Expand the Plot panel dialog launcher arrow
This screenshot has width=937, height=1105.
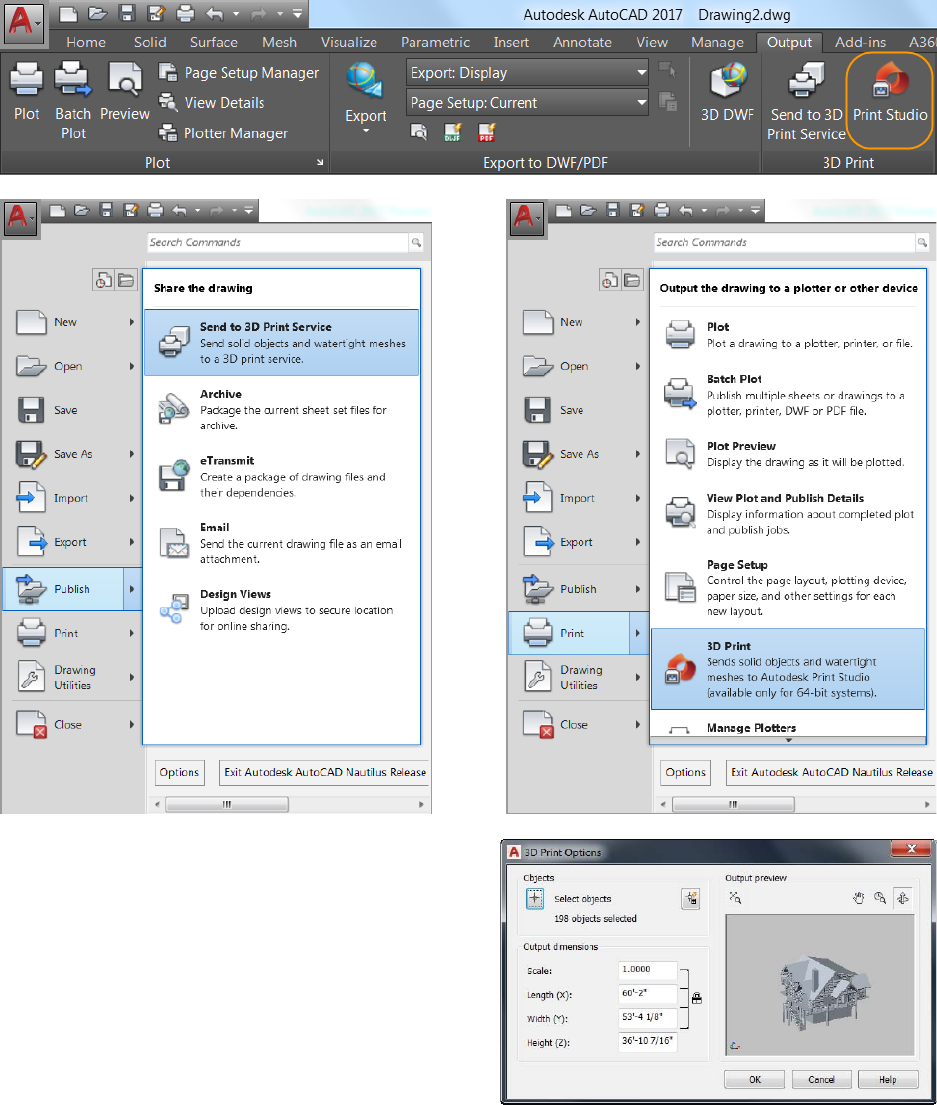(x=320, y=162)
